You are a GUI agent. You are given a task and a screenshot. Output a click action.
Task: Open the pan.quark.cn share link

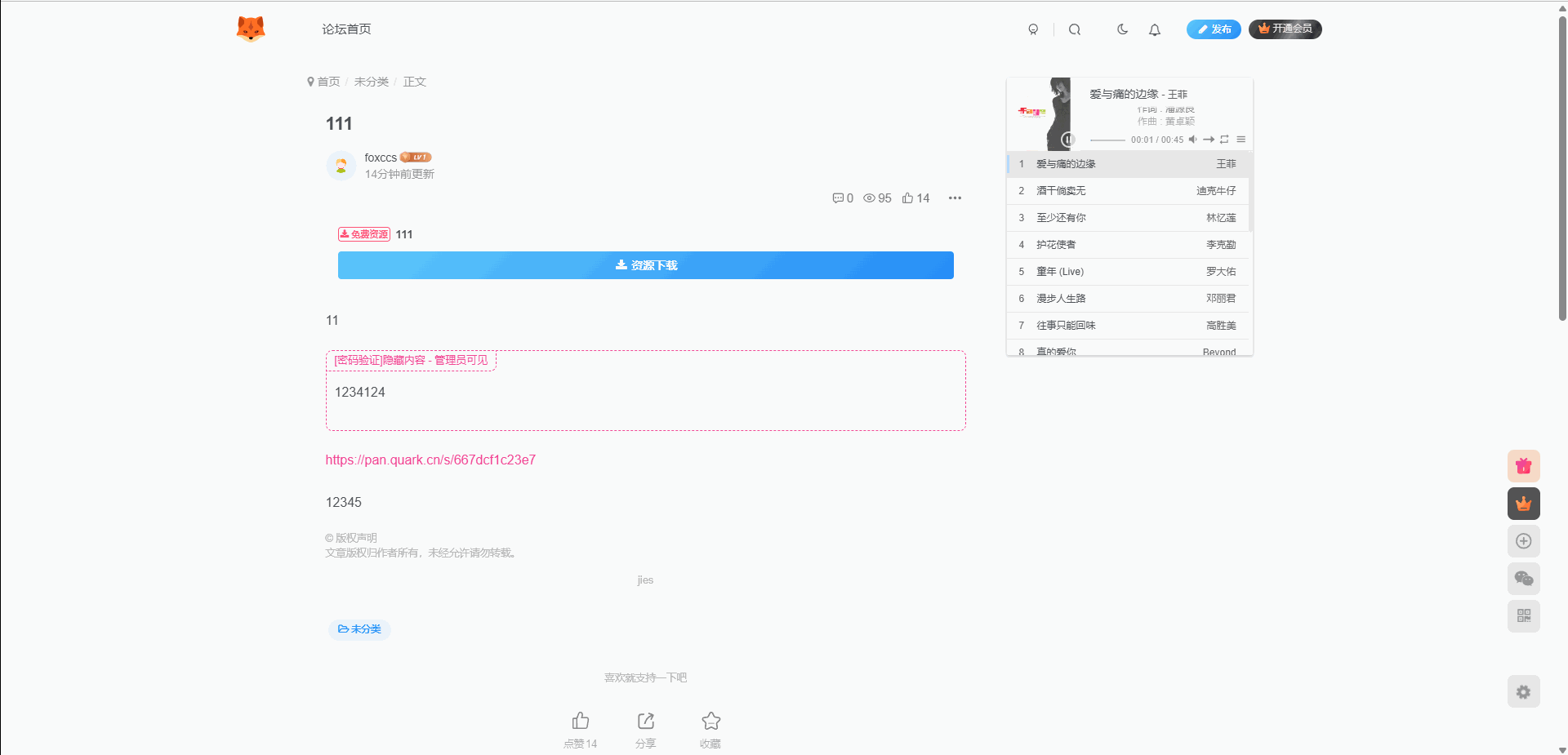[430, 460]
